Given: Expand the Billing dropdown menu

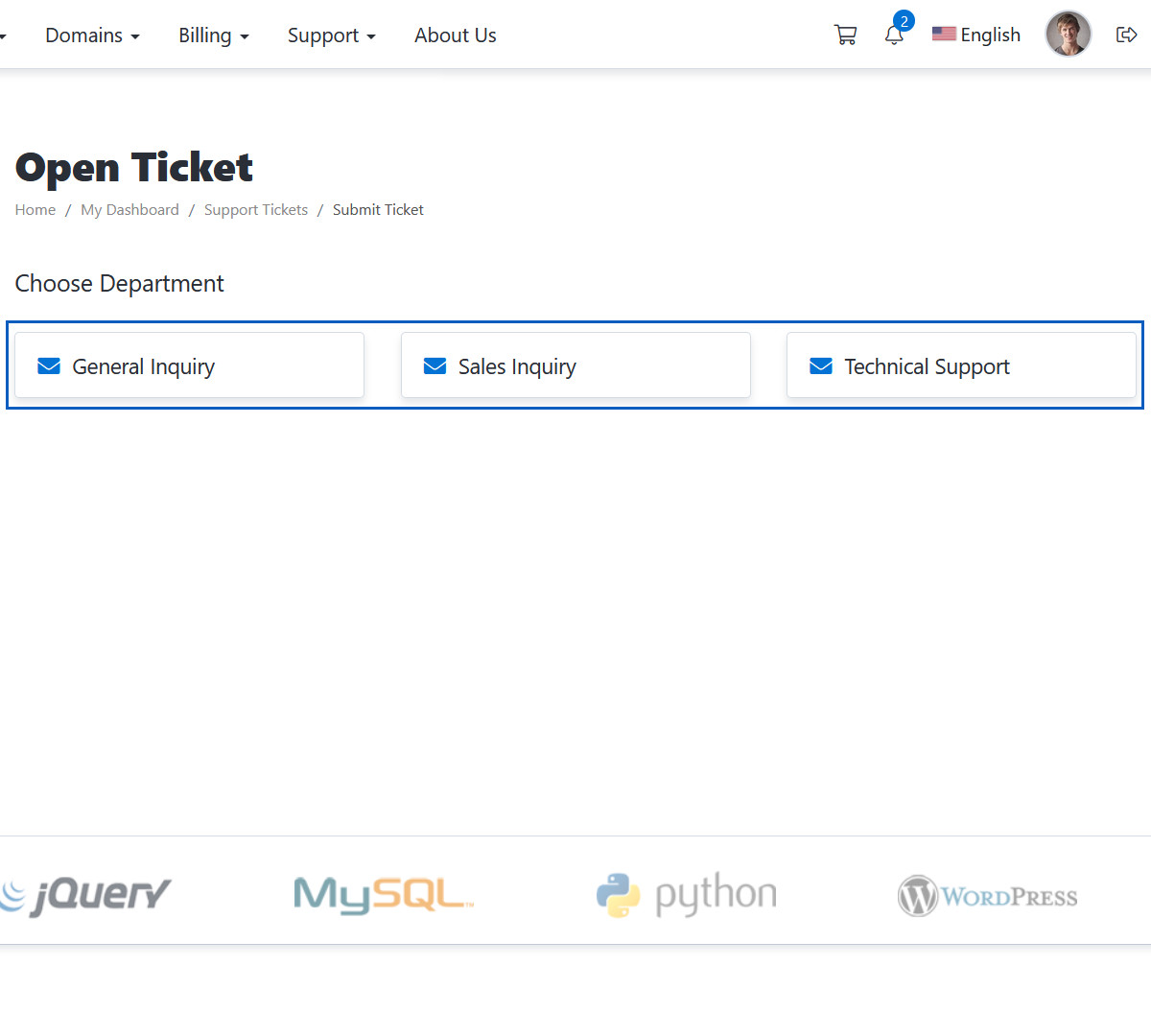Looking at the screenshot, I should point(213,35).
